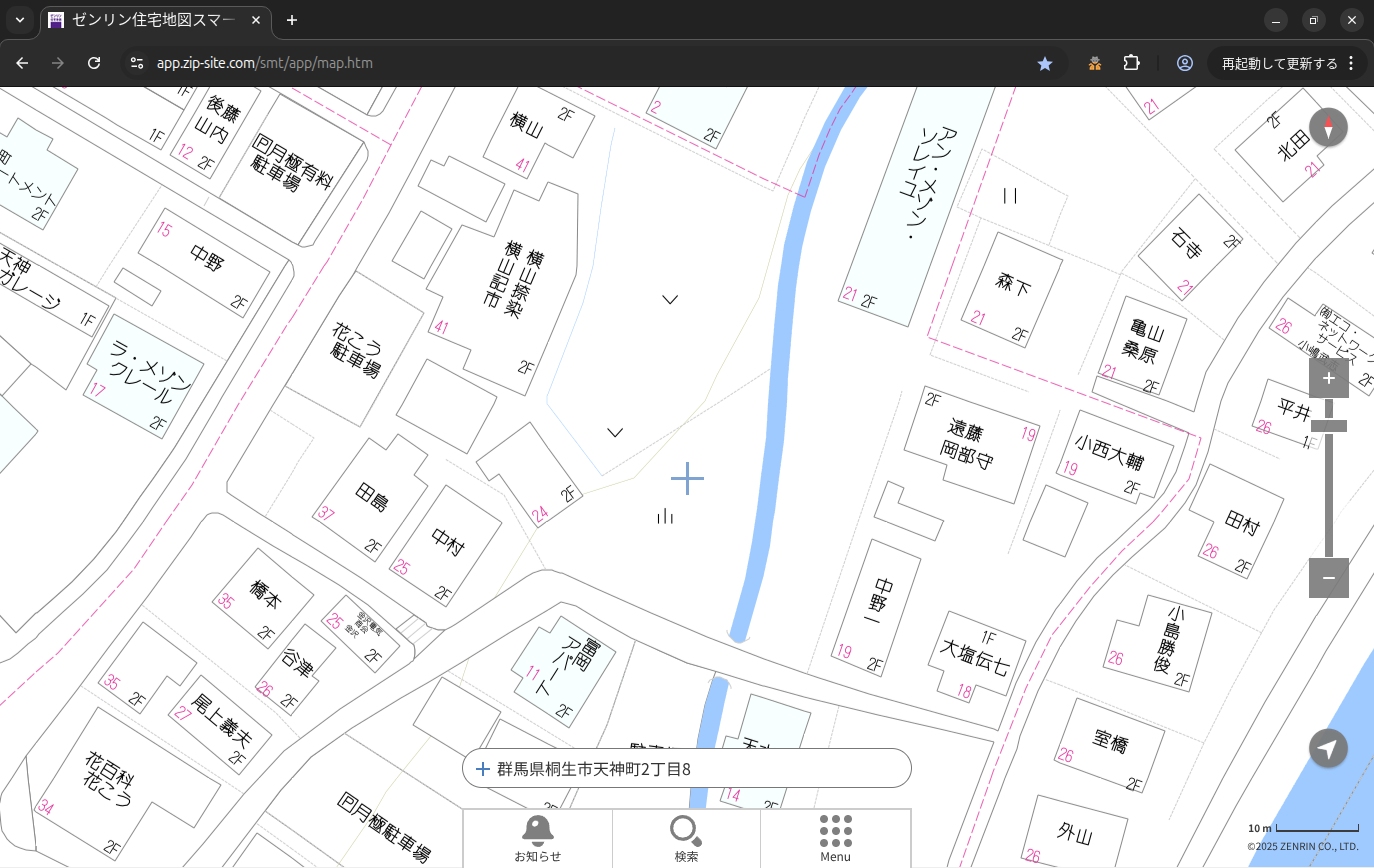
Task: Select house labeled 室橋
Action: tap(1110, 742)
